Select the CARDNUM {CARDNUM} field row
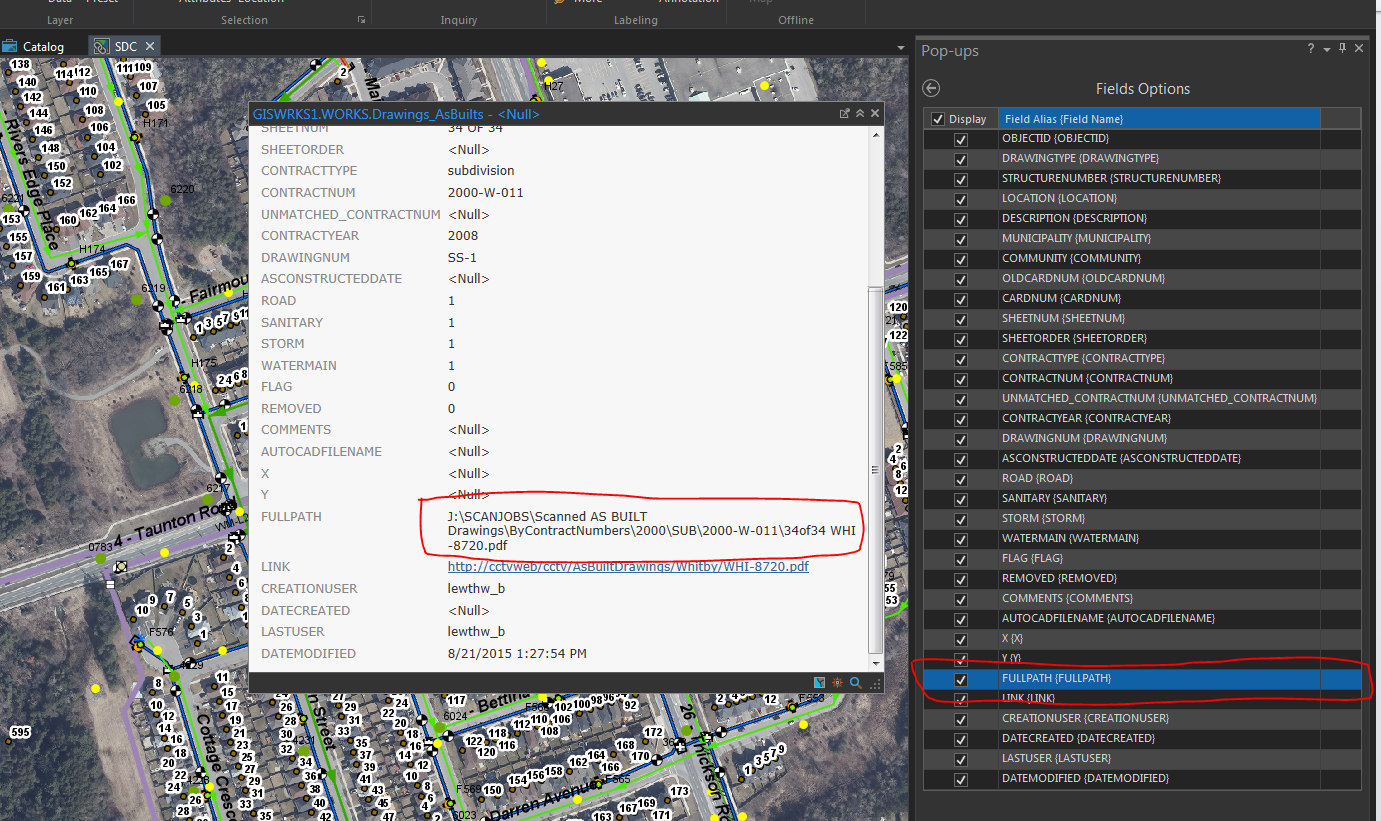The image size is (1381, 821). point(1141,298)
